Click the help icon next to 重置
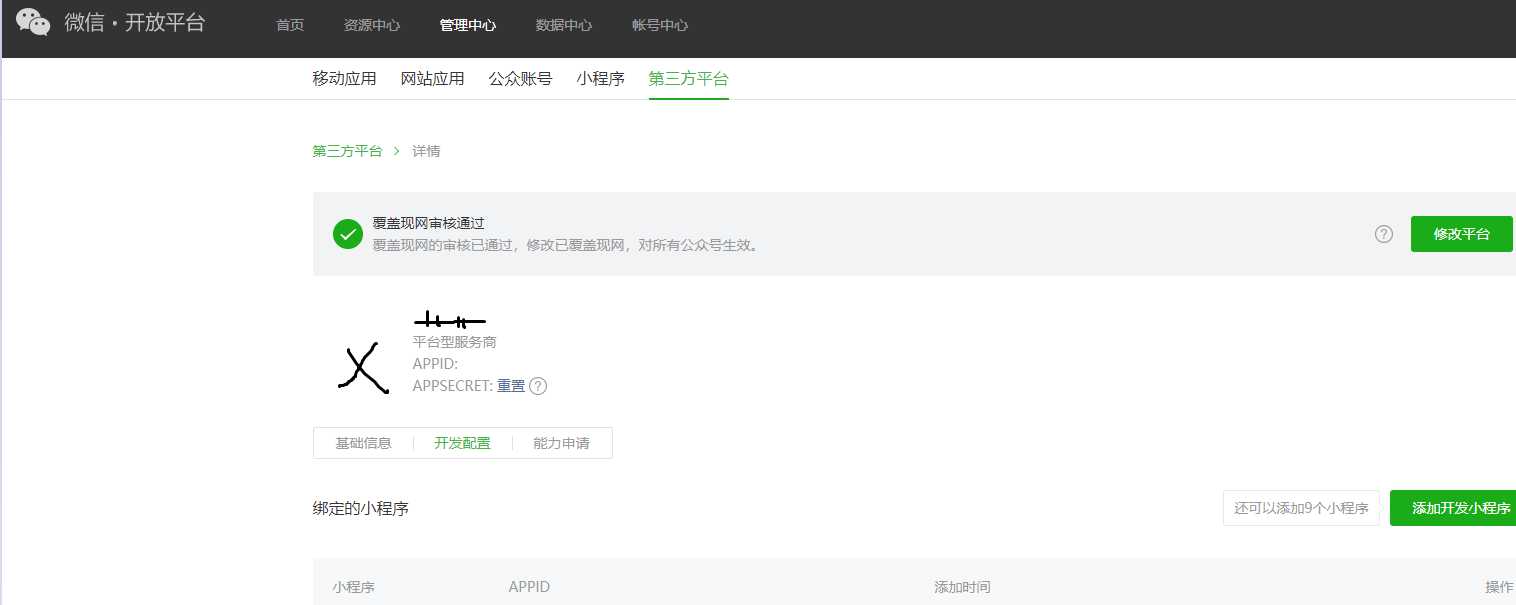The image size is (1516, 605). (538, 386)
